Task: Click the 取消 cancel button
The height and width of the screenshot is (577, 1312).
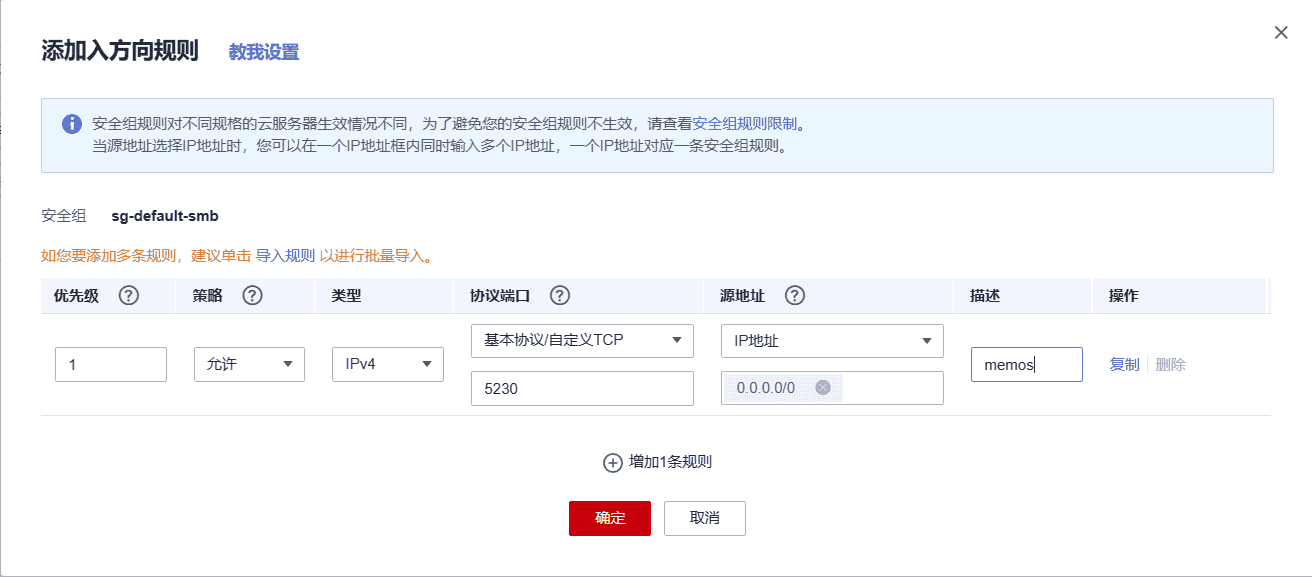Action: click(x=704, y=518)
